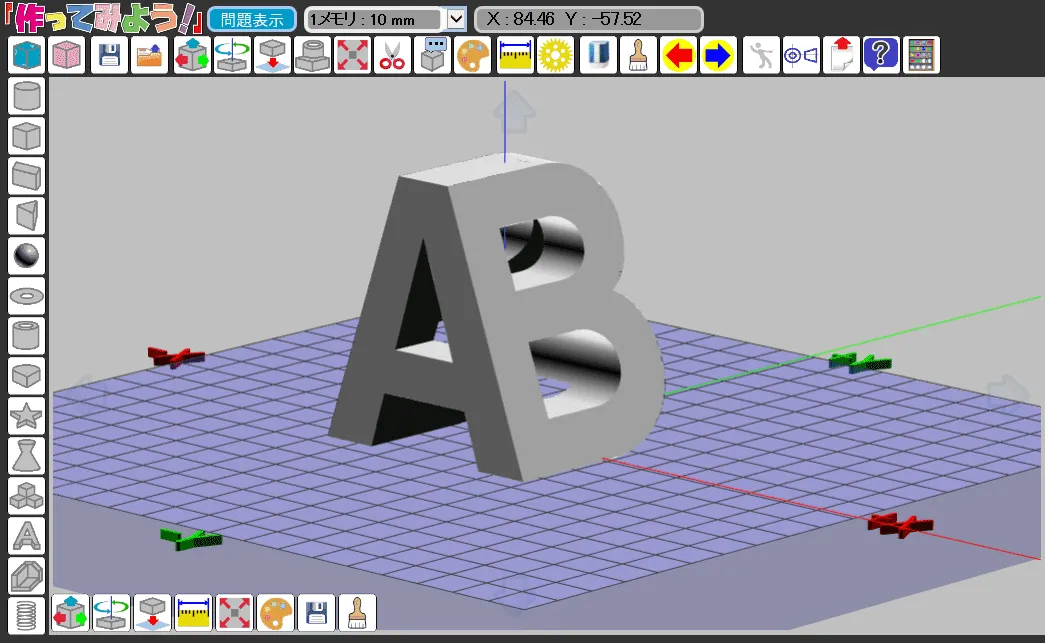Image resolution: width=1045 pixels, height=643 pixels.
Task: Toggle the pink transparent cube view mode
Action: pyautogui.click(x=67, y=56)
